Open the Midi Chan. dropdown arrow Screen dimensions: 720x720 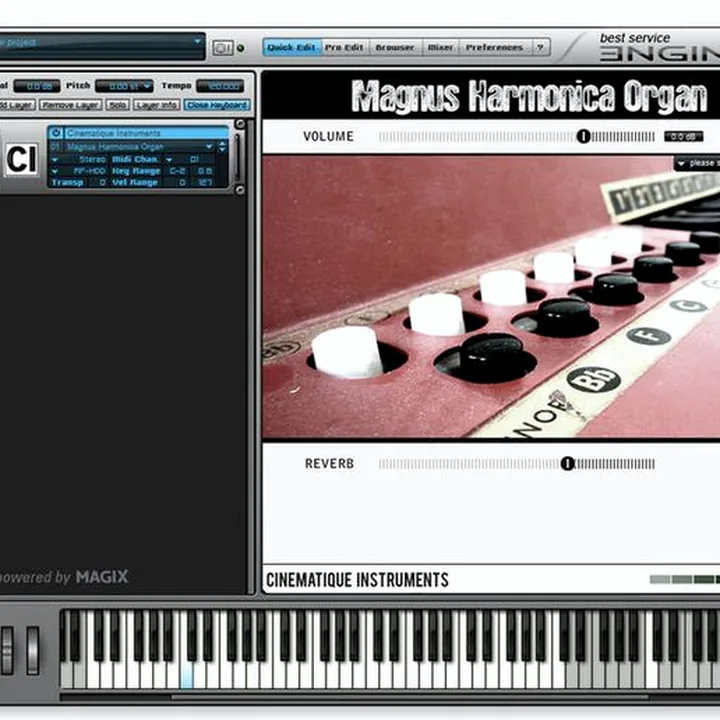(169, 159)
